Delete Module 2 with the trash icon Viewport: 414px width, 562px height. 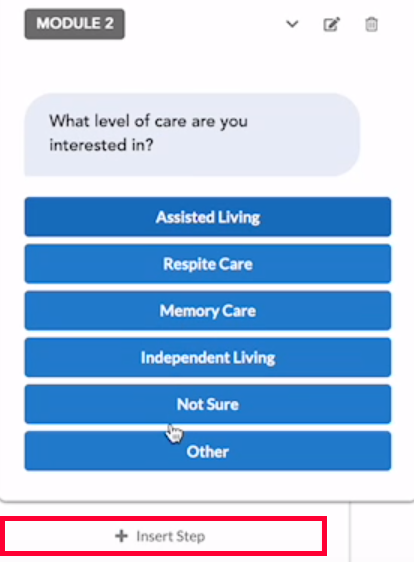371,24
